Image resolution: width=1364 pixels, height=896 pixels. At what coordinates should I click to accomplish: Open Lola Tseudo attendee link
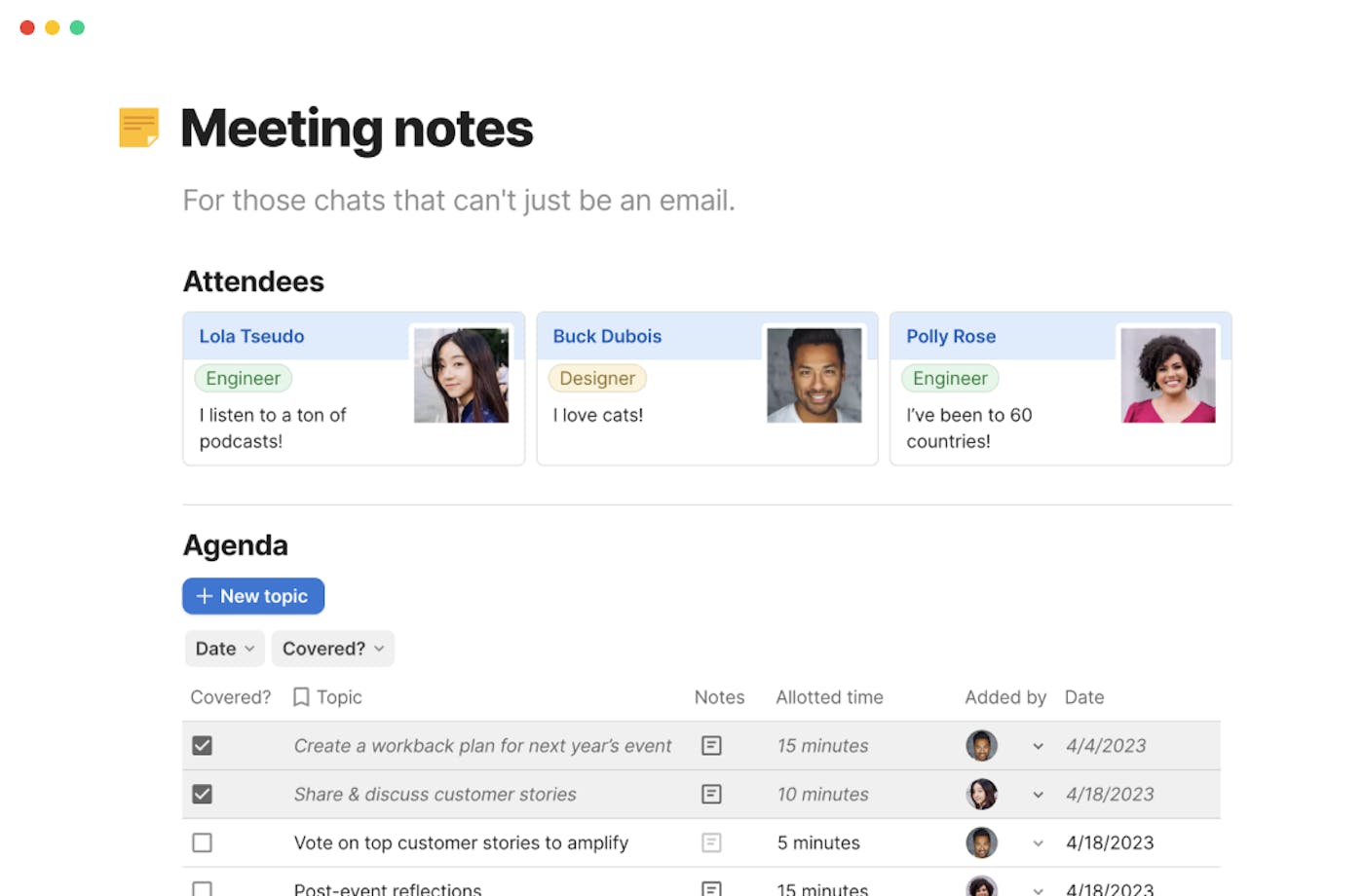[x=251, y=336]
